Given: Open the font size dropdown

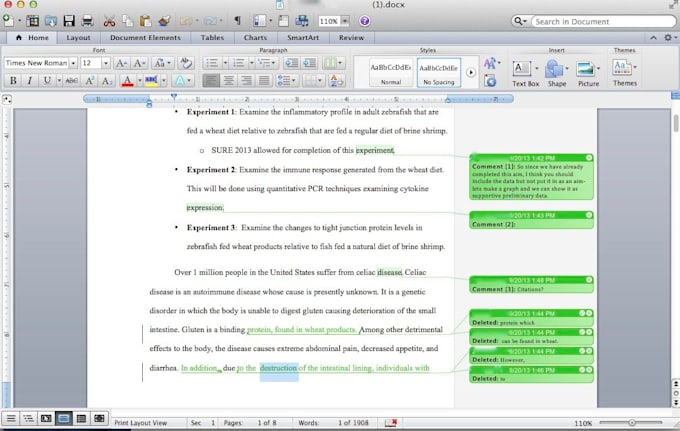Looking at the screenshot, I should pos(105,63).
